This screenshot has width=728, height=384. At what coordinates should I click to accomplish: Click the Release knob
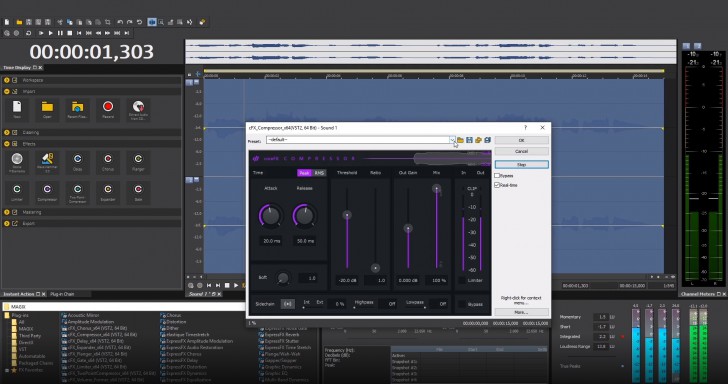click(305, 215)
